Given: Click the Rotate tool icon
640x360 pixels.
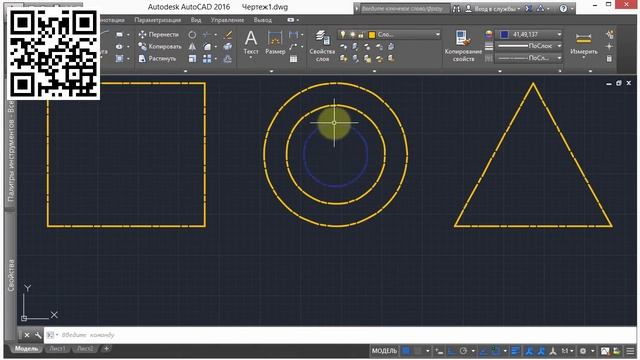Looking at the screenshot, I should [x=192, y=35].
